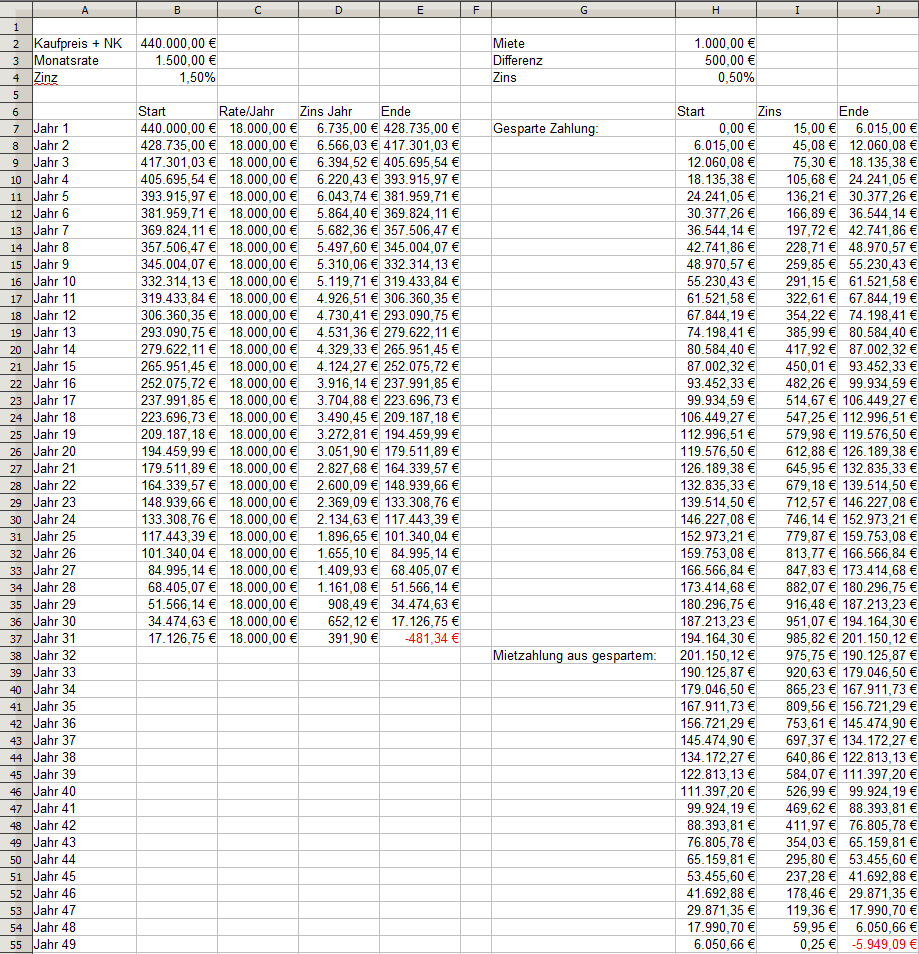Select the 15,00 € Zins cell
Image resolution: width=919 pixels, height=954 pixels.
pos(797,129)
